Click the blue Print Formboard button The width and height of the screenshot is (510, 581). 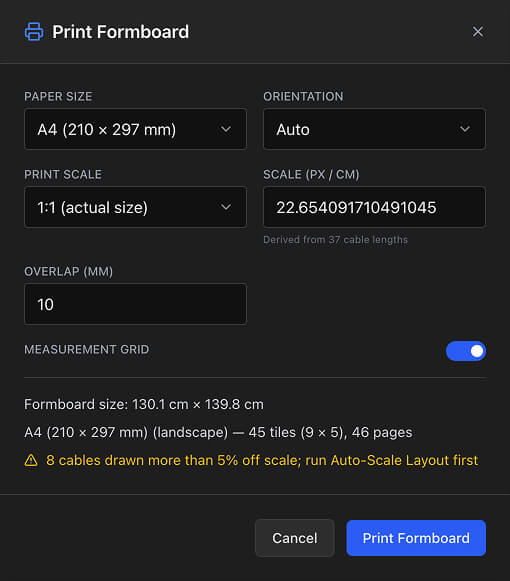tap(416, 538)
